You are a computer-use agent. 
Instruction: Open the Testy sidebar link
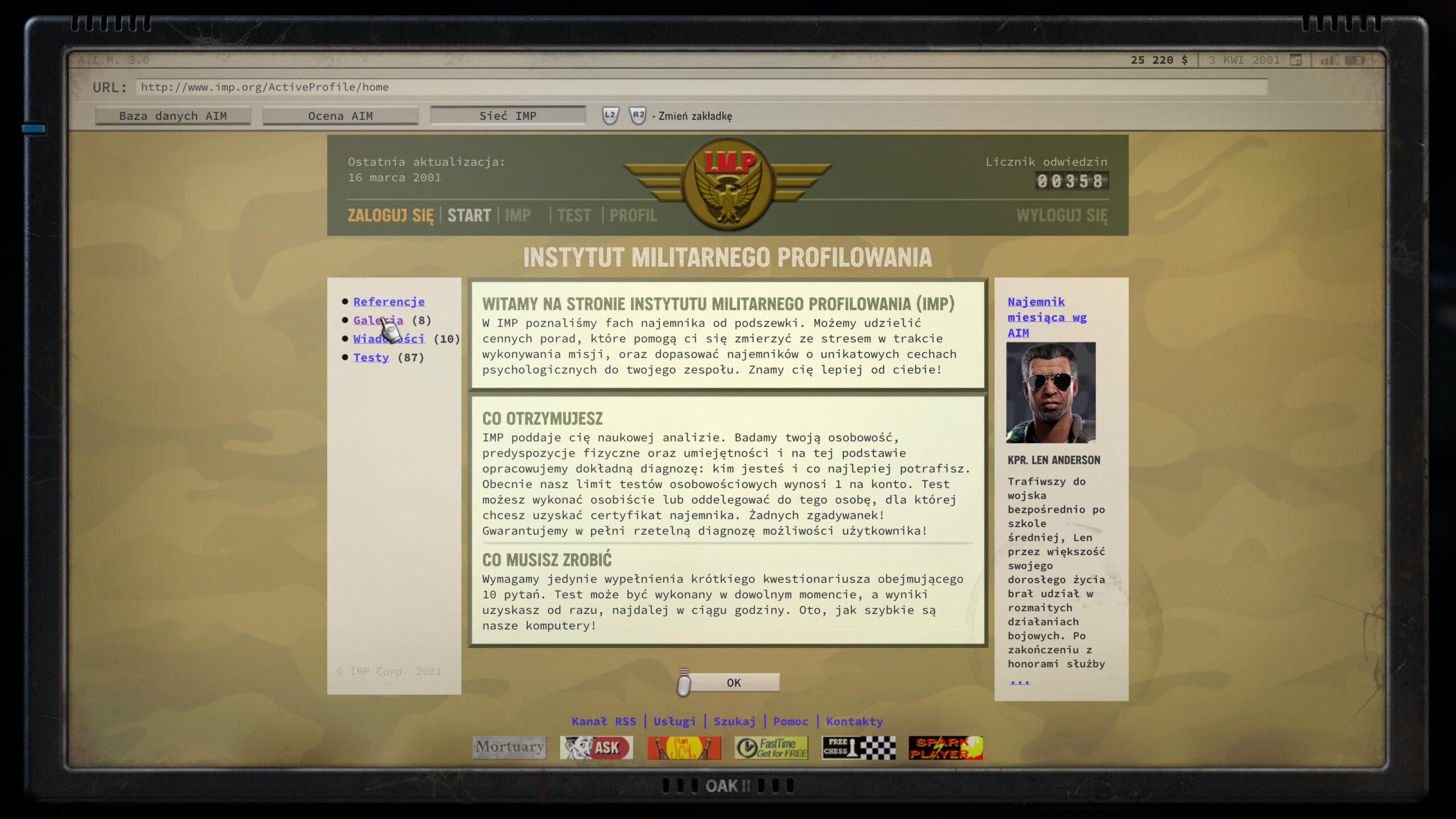point(371,357)
